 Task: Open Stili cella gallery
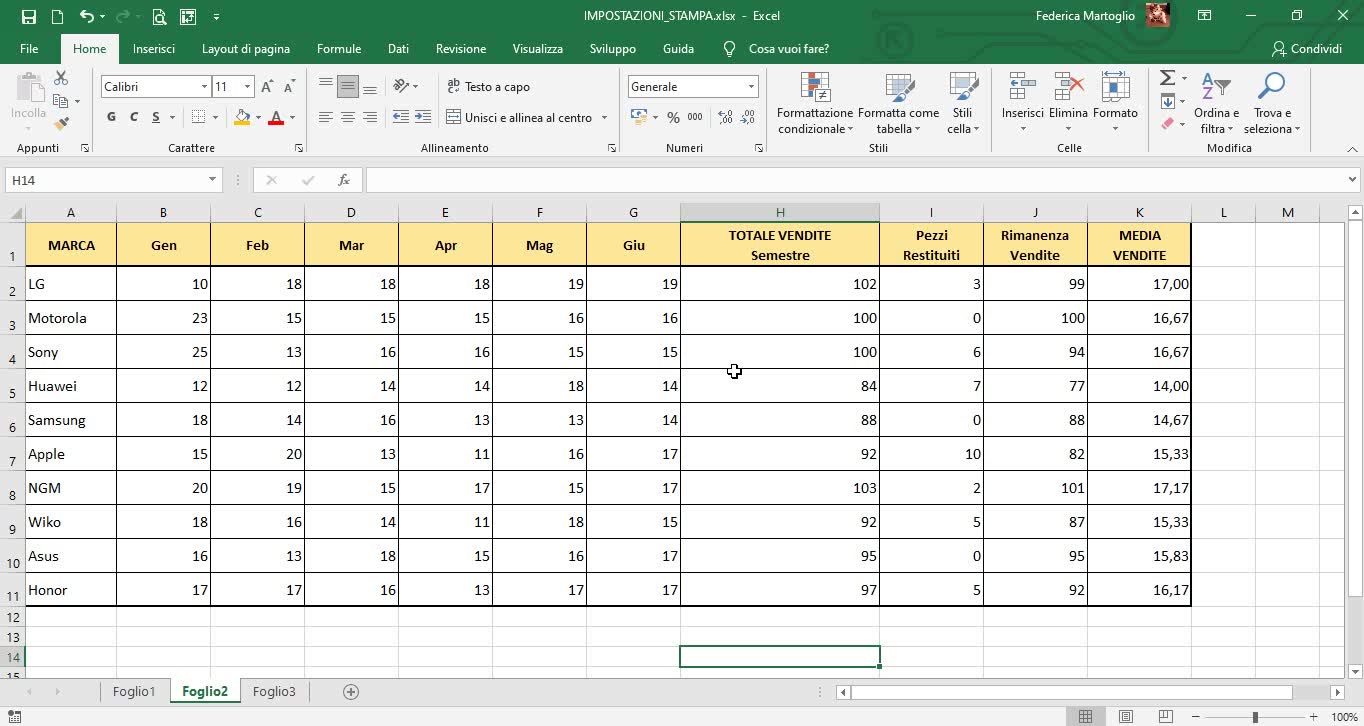pos(963,104)
